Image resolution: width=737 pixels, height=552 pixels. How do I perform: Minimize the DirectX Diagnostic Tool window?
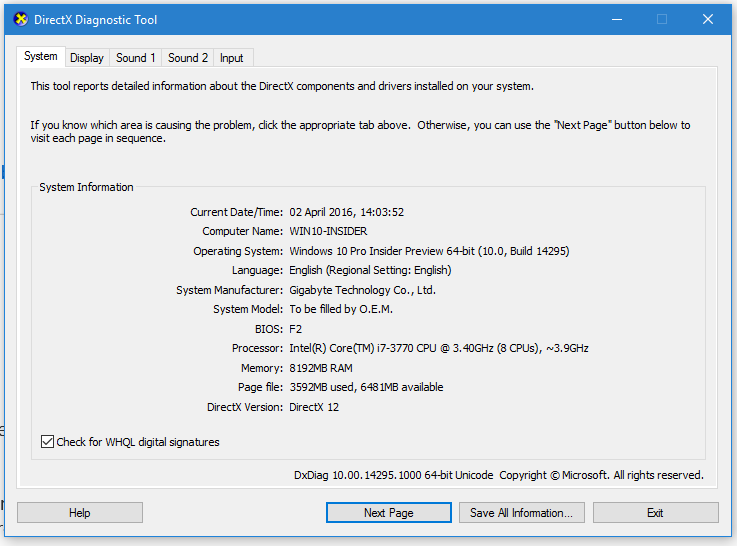(617, 19)
